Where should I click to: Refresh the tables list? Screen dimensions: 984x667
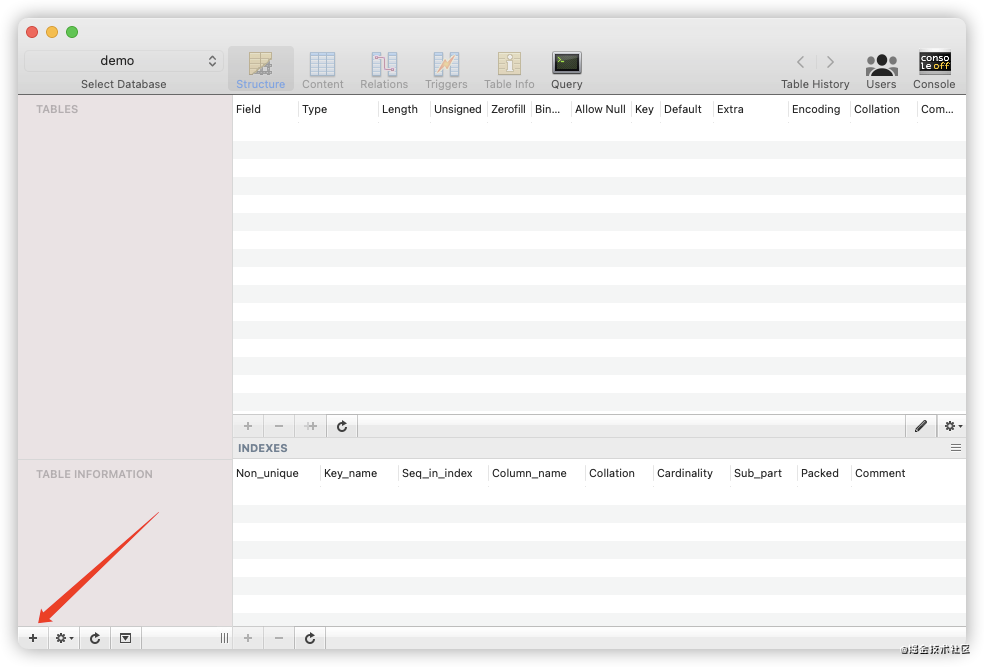(x=95, y=638)
